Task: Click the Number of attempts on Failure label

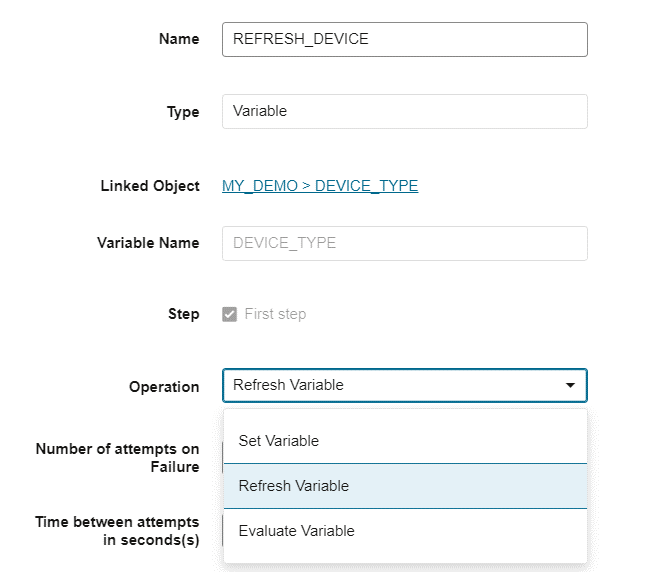Action: pyautogui.click(x=117, y=457)
